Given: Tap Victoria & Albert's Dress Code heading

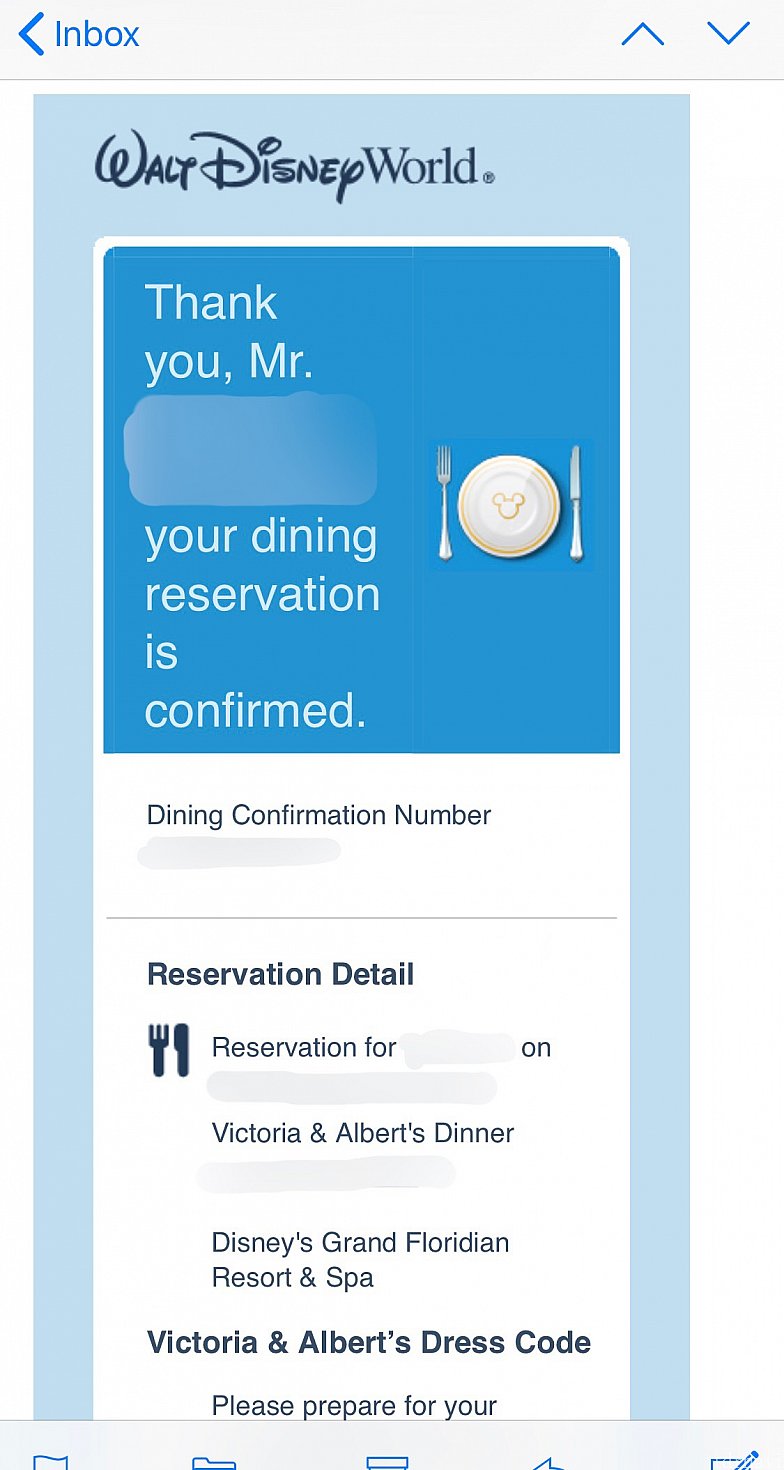Looking at the screenshot, I should tap(369, 1342).
